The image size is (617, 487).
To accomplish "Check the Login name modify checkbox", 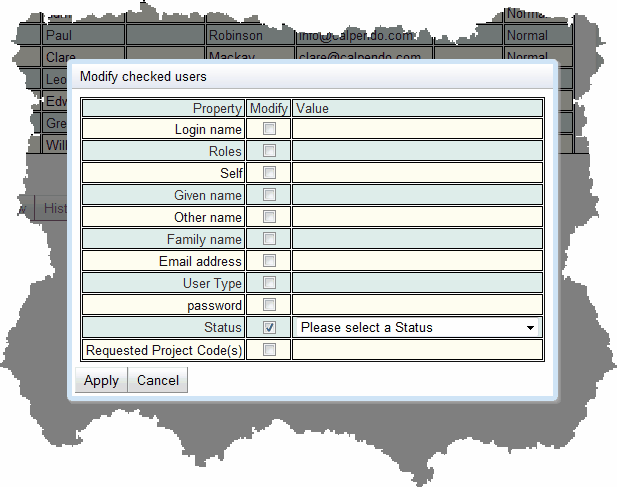I will click(269, 129).
